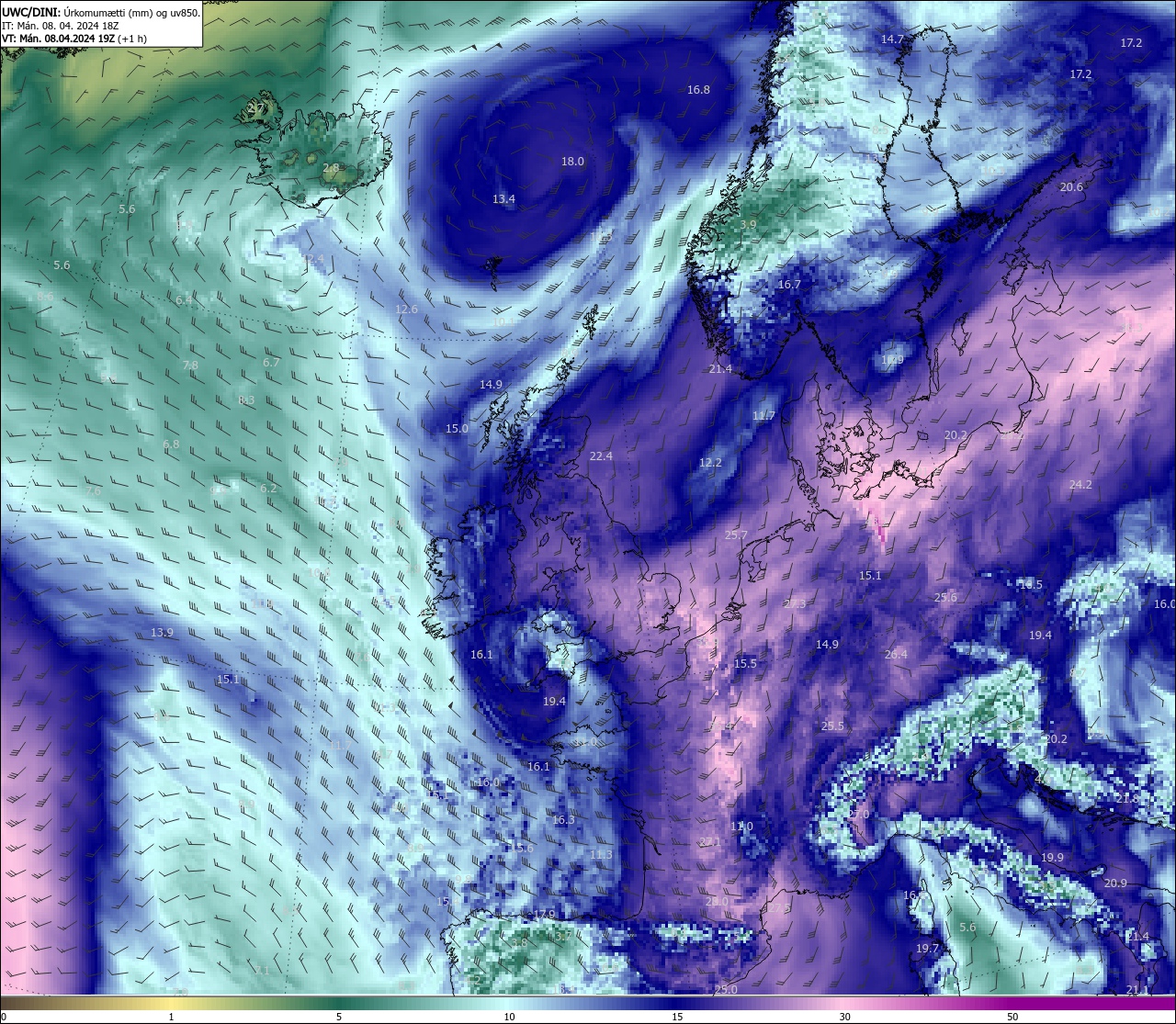Screen dimensions: 1176x1024
Task: Click the '15.5' value on the map
Action: (x=745, y=663)
